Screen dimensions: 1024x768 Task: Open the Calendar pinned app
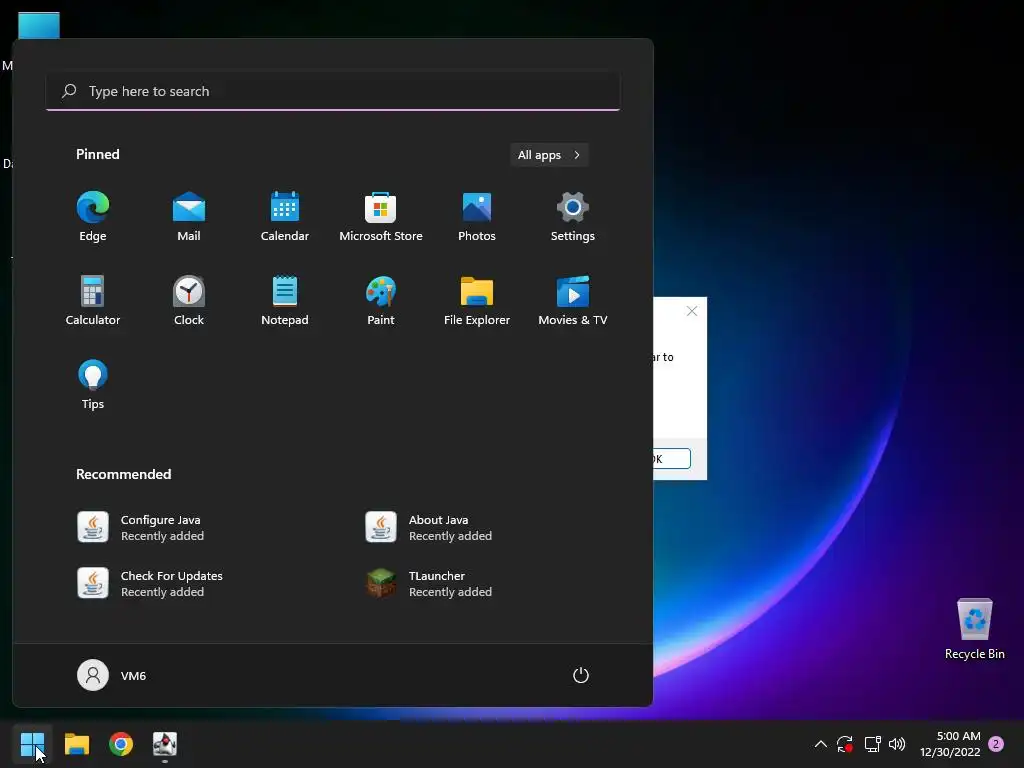(285, 217)
